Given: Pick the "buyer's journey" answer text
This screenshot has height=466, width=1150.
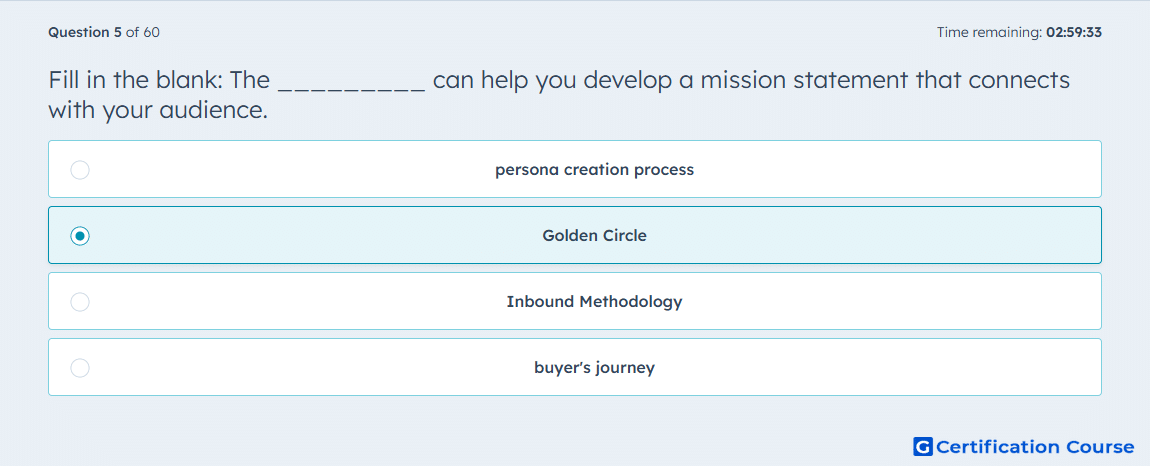Looking at the screenshot, I should click(x=594, y=368).
